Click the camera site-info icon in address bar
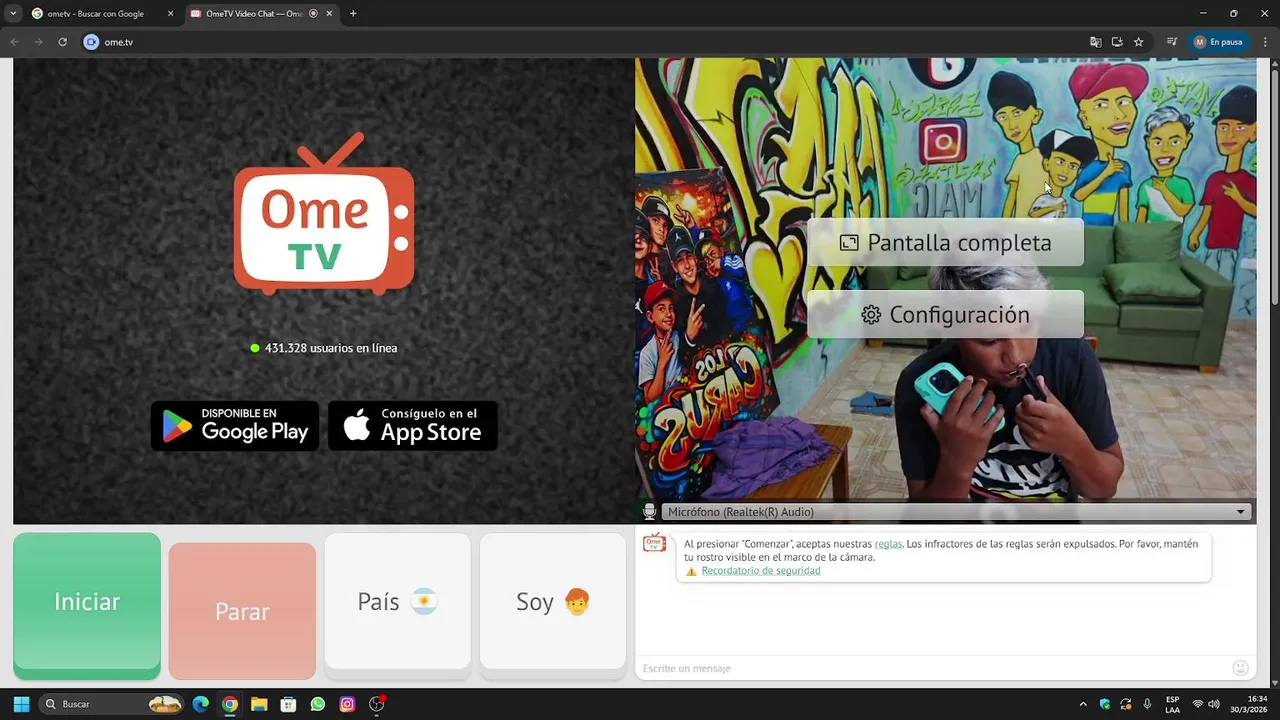The image size is (1280, 720). [91, 42]
